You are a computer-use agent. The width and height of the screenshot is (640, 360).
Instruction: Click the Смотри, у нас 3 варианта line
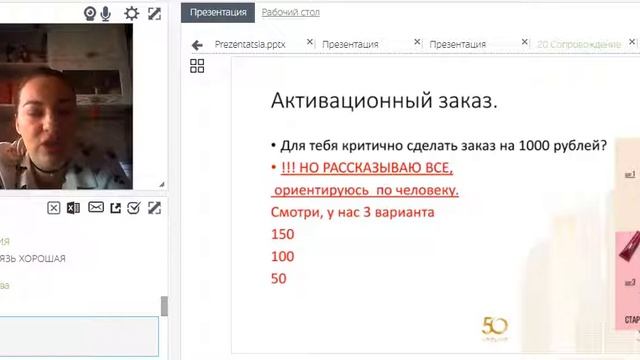point(353,212)
